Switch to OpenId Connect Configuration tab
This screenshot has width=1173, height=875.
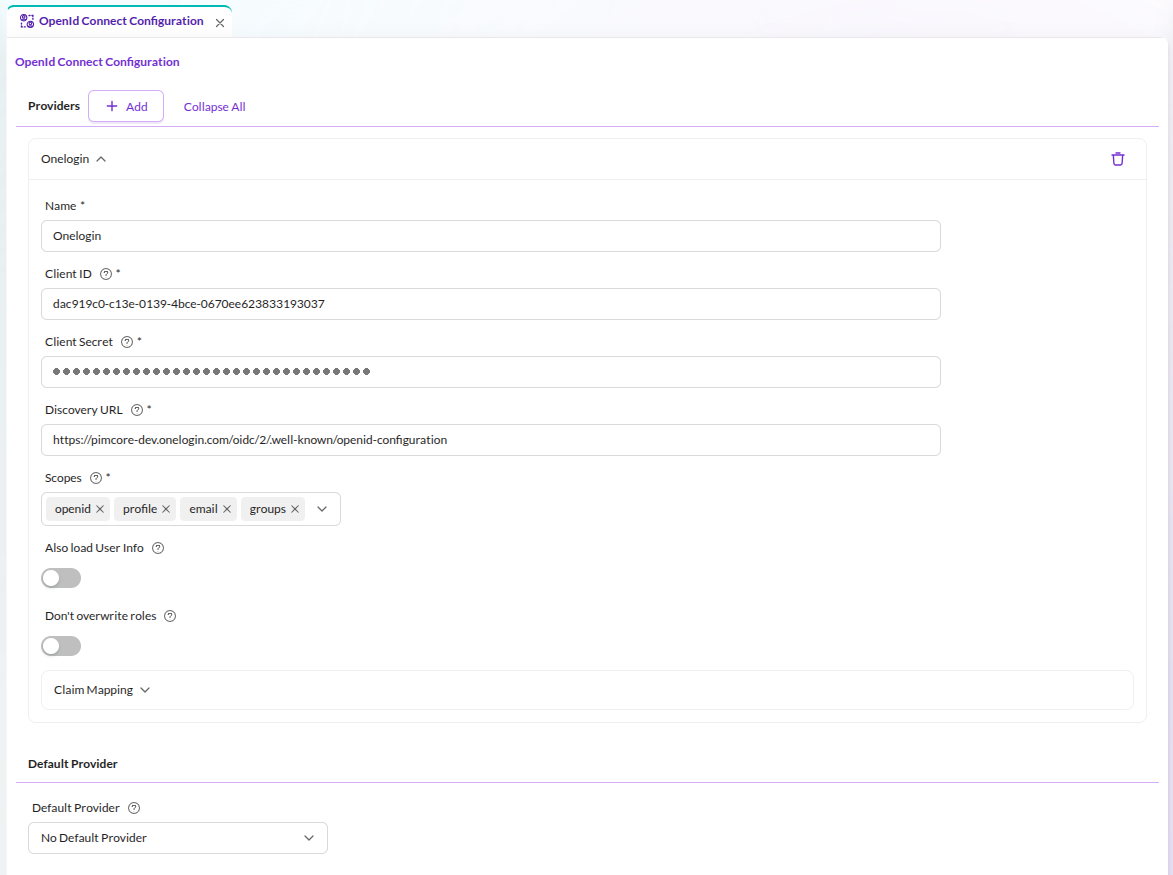click(x=120, y=21)
